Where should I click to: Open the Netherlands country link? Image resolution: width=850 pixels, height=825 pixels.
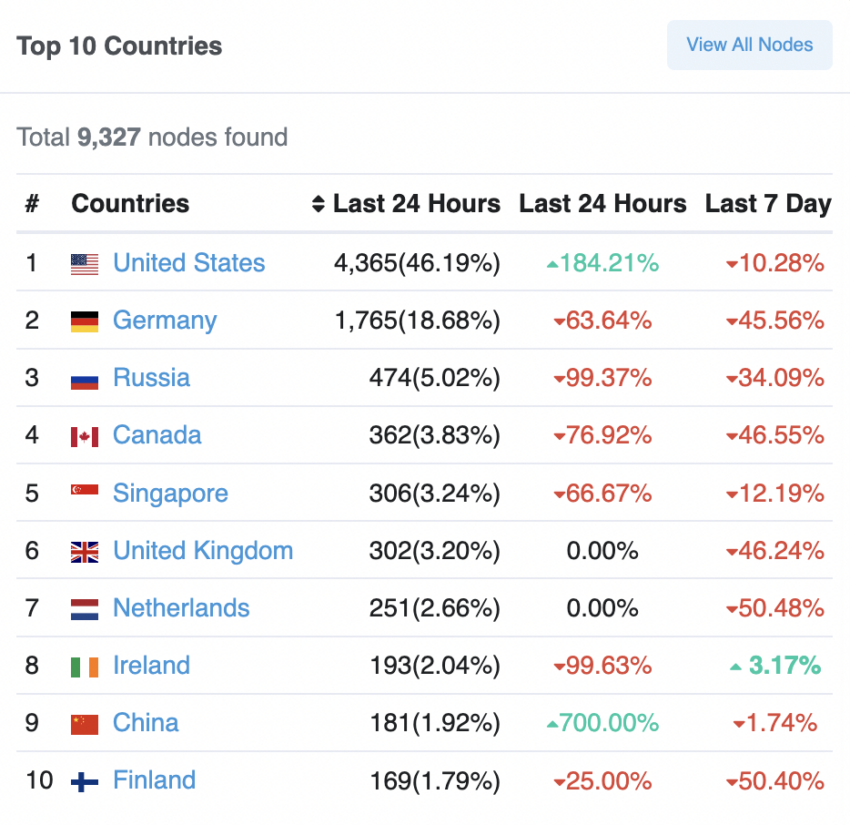pos(181,608)
